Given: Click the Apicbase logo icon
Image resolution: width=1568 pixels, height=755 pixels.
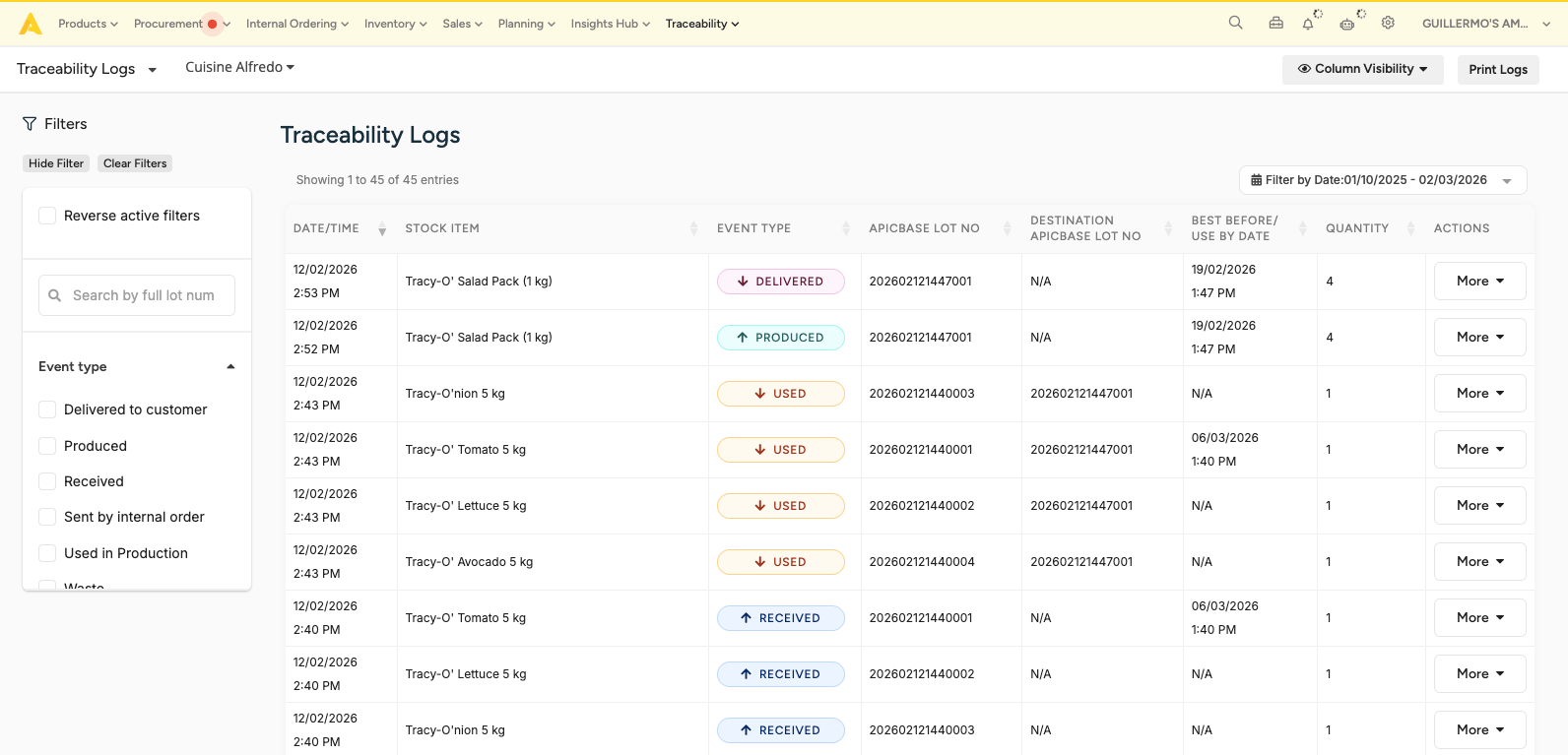Looking at the screenshot, I should click(31, 24).
